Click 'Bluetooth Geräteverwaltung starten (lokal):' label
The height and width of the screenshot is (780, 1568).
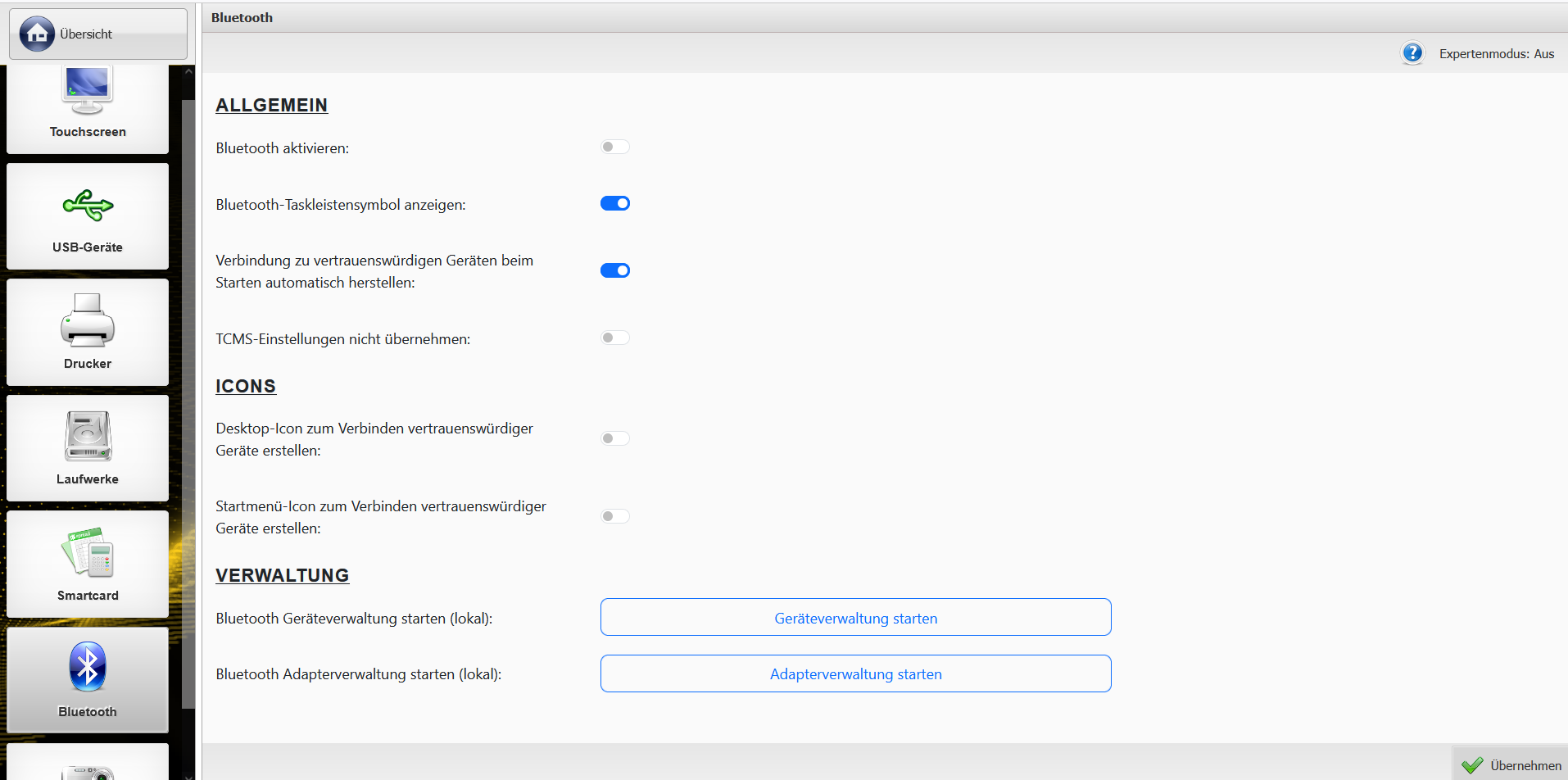click(x=354, y=619)
